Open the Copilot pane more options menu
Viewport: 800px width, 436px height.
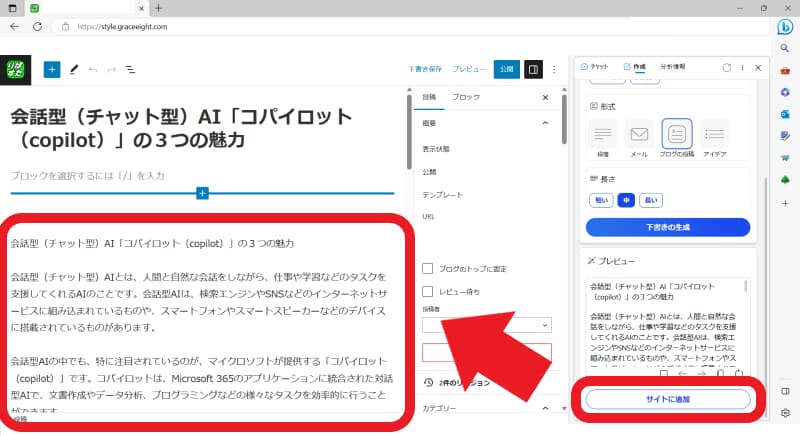[x=742, y=67]
